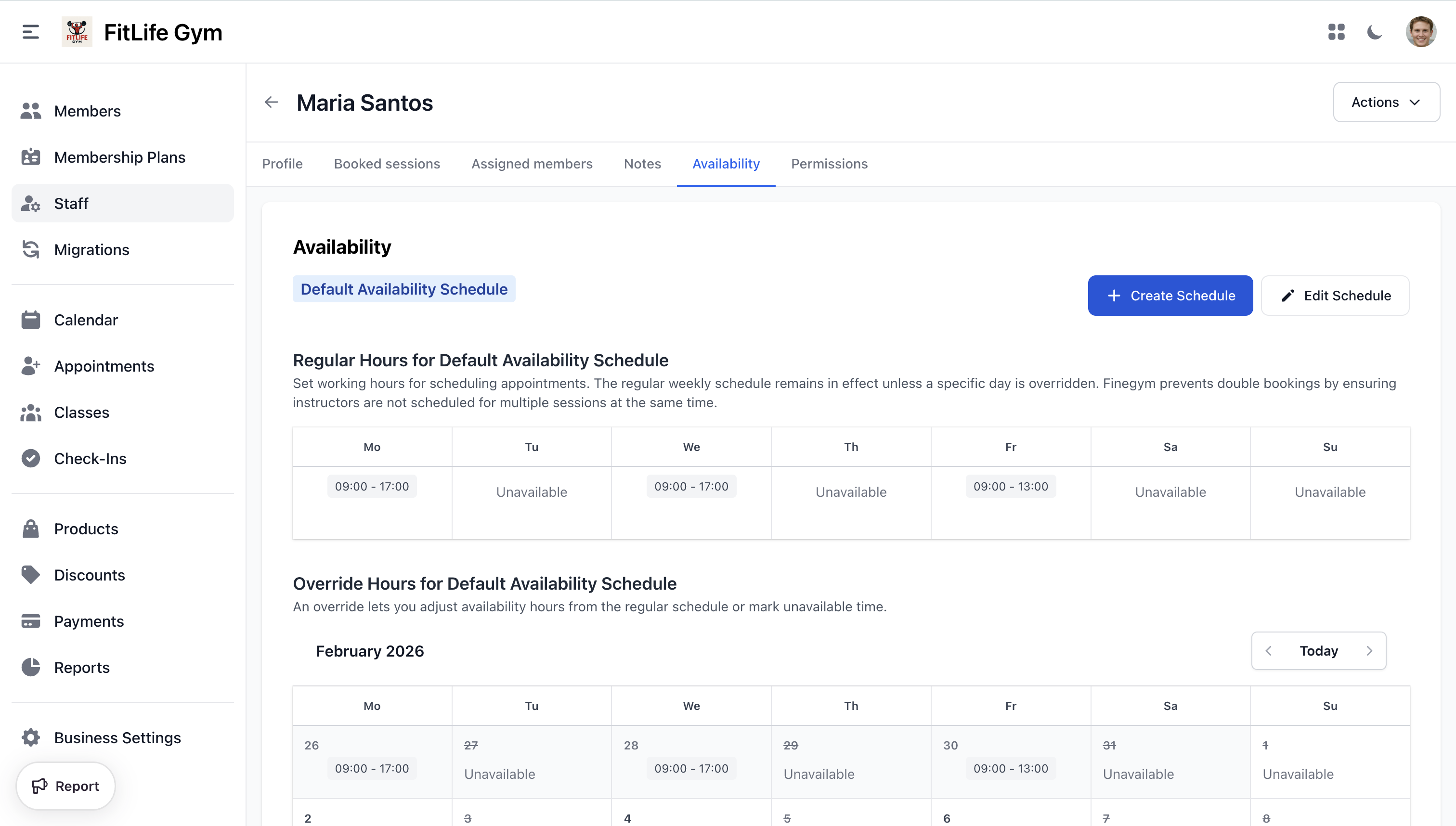Open Members from the sidebar
This screenshot has height=826, width=1456.
coord(87,111)
